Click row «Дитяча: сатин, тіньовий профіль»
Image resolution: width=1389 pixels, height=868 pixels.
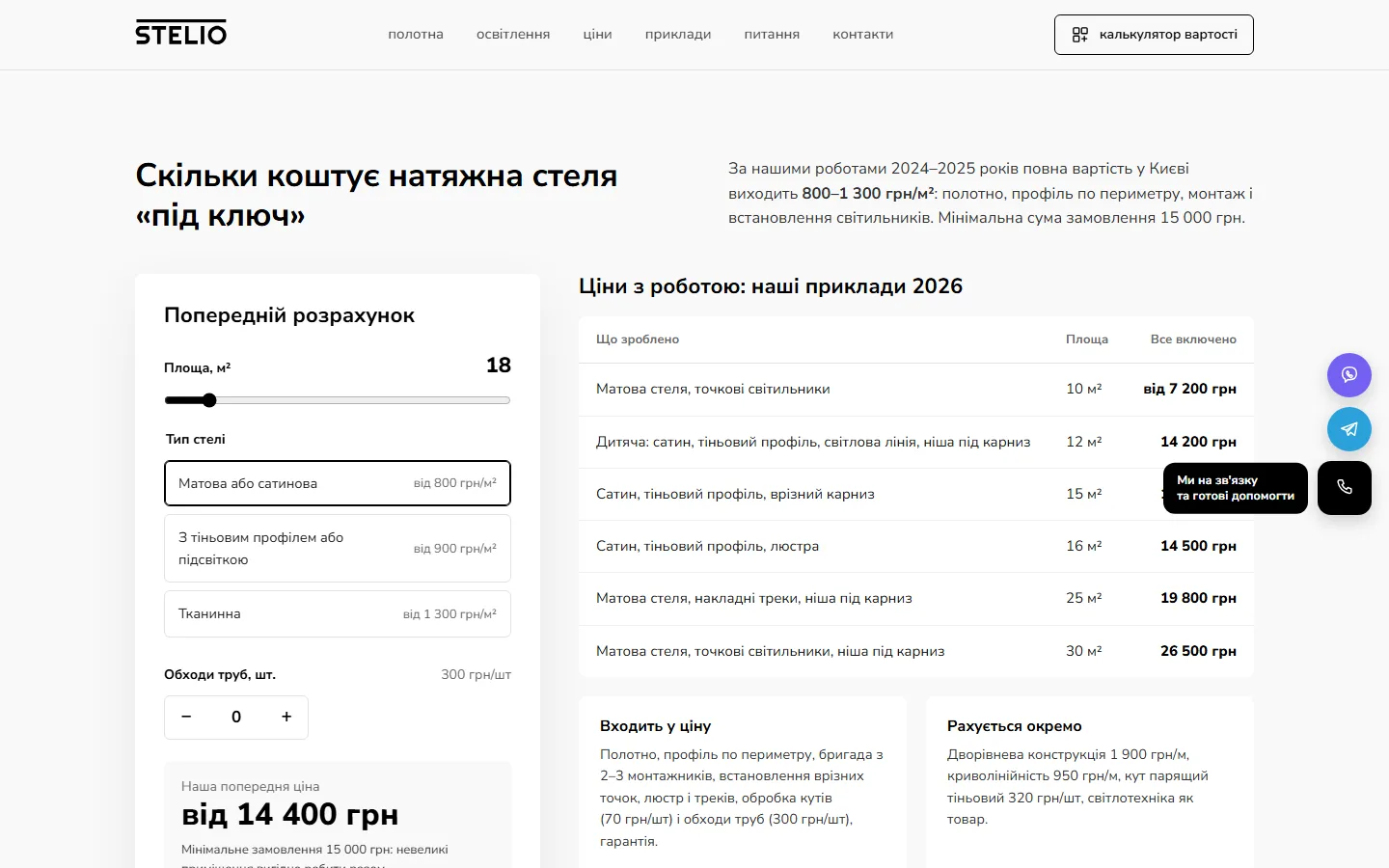click(x=916, y=442)
